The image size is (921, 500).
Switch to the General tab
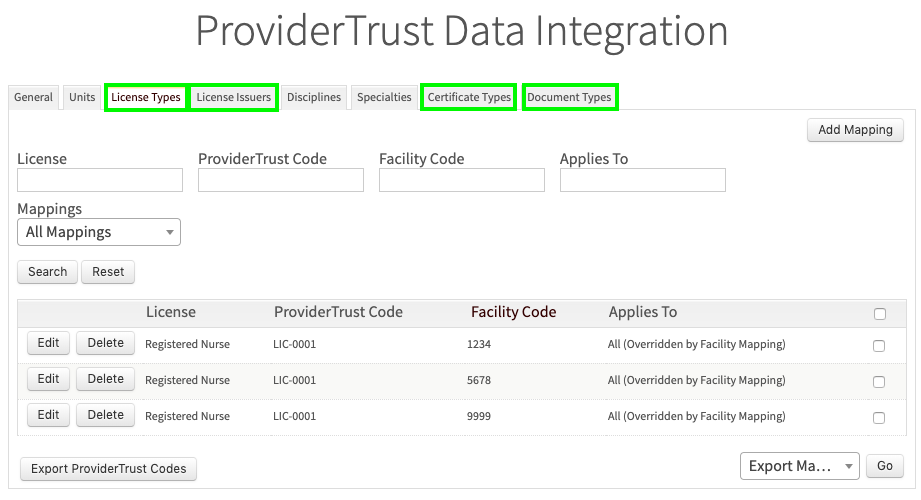[x=33, y=98]
